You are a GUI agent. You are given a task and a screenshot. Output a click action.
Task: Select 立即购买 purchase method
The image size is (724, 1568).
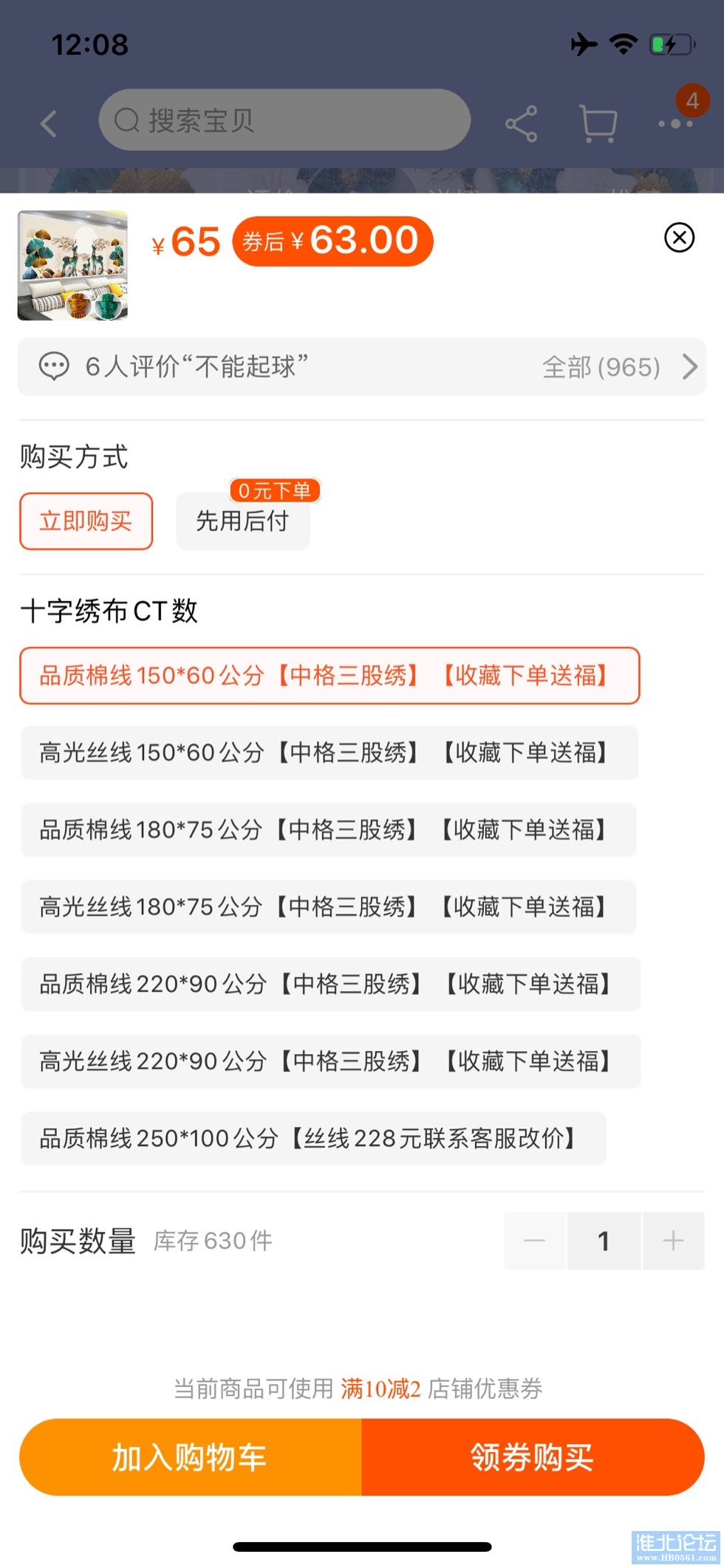[x=86, y=521]
